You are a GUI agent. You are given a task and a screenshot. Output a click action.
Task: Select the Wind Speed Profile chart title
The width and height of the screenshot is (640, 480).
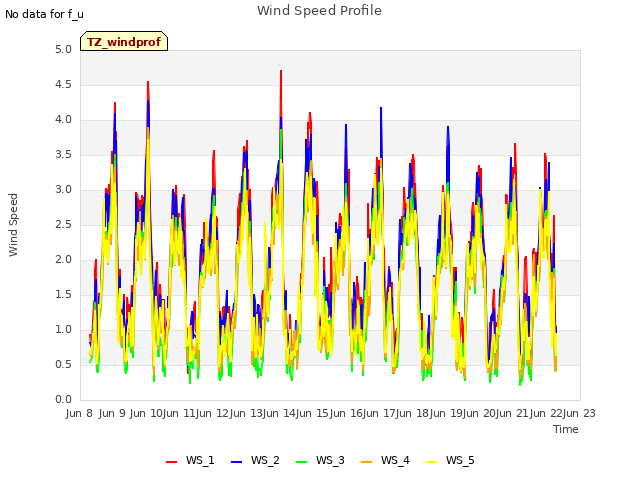[320, 11]
